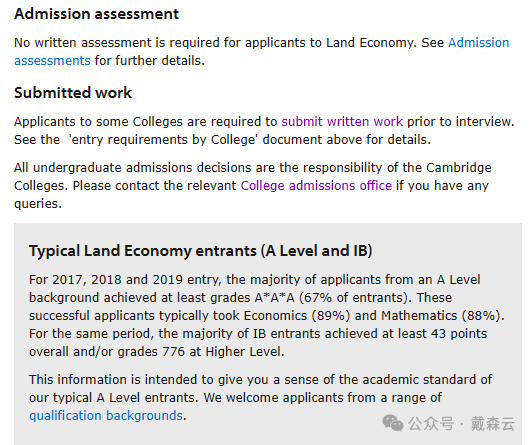Click the 'All undergraduate admissions decisions' paragraph
Viewport: 532px width, 445px height.
(x=253, y=186)
